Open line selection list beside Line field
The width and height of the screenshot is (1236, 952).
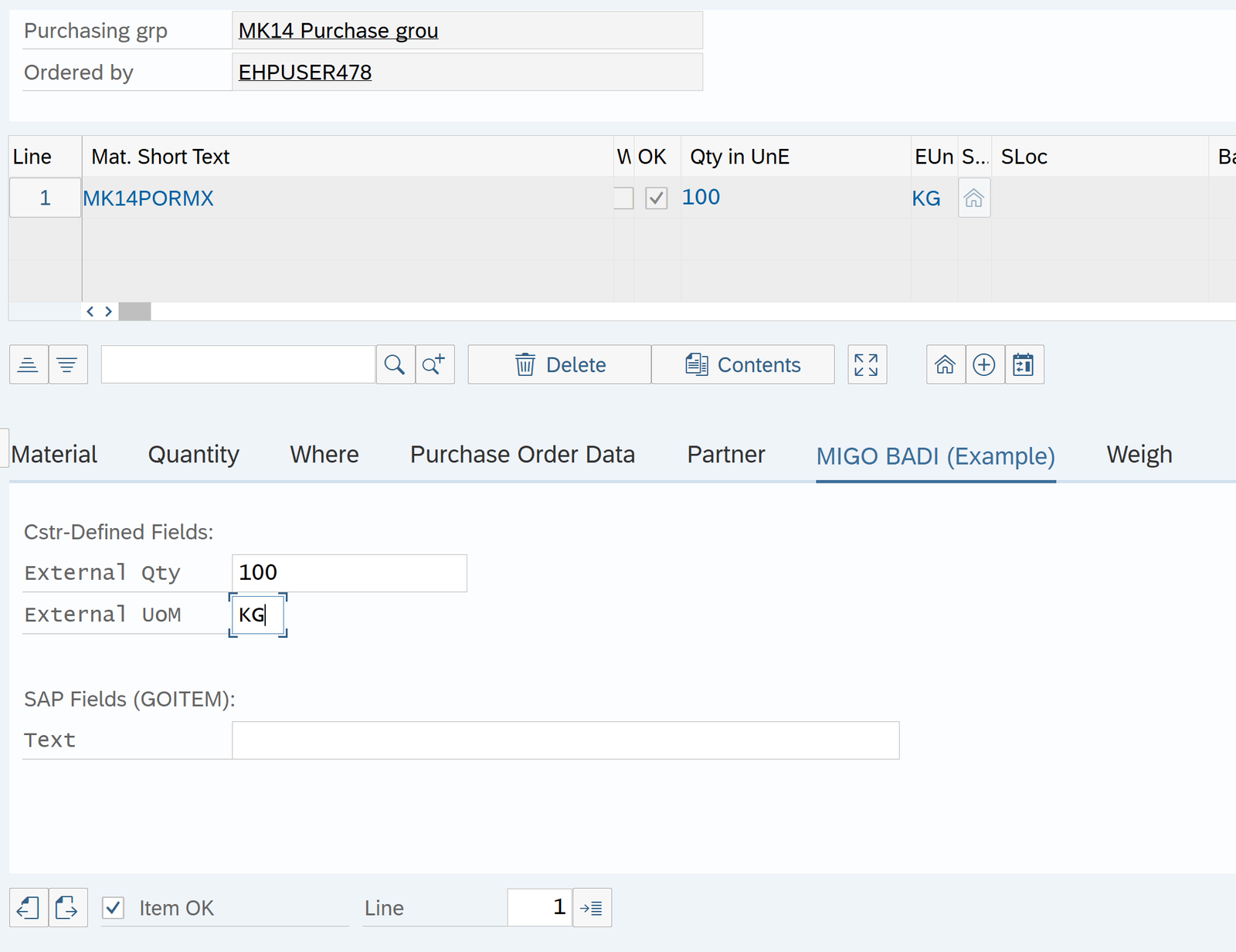(x=592, y=908)
